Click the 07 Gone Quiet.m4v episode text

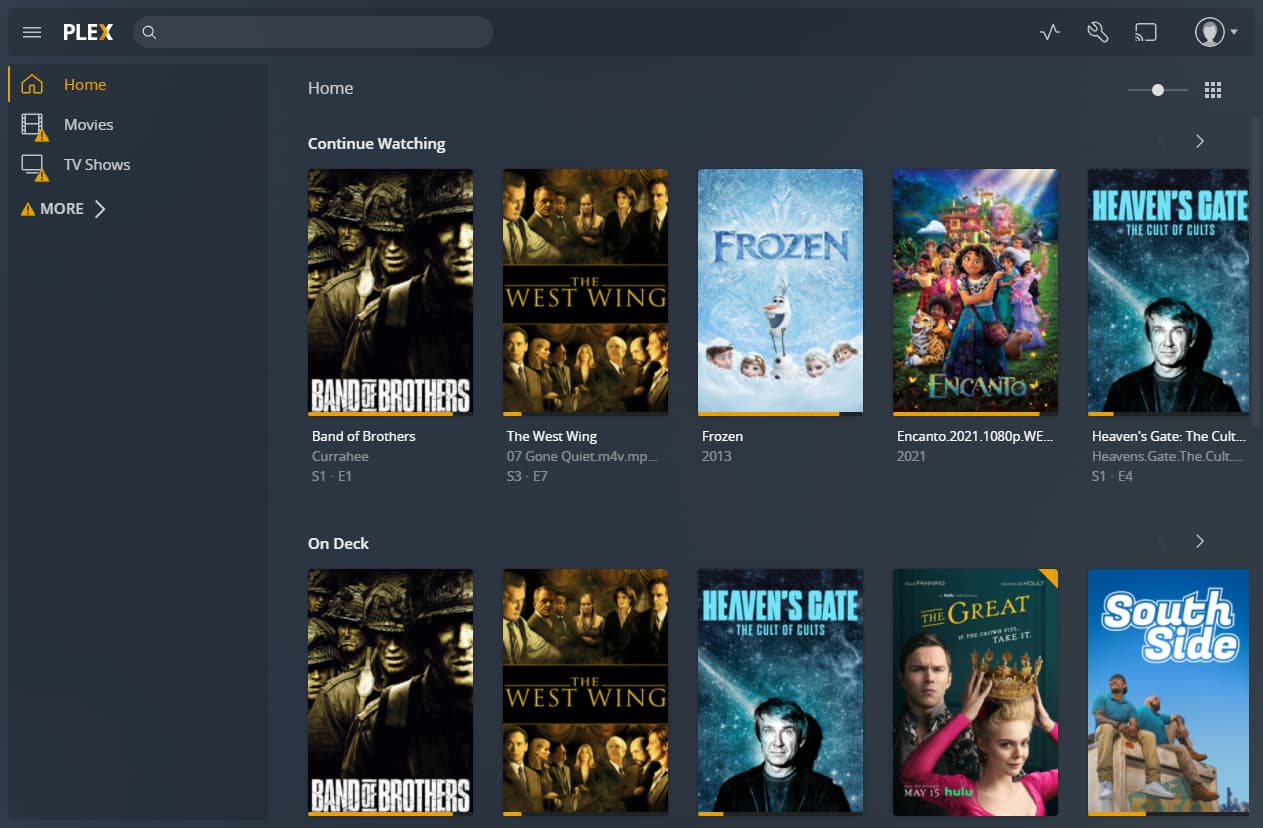582,456
